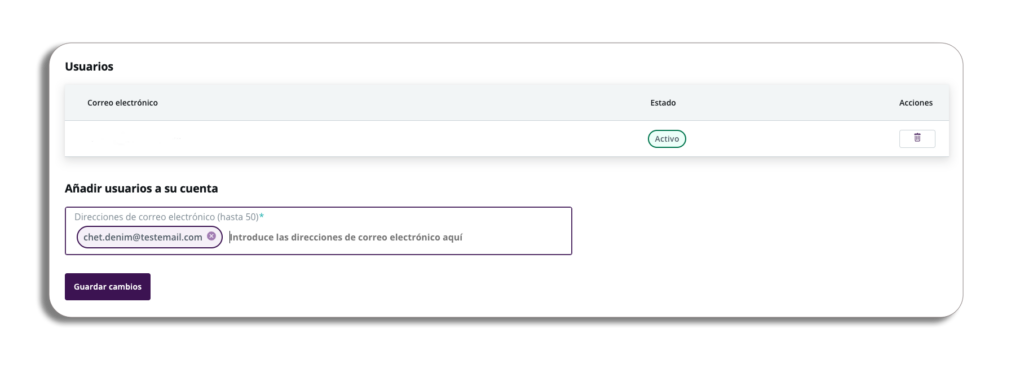Click the chet.denim@testemail.com email chip text
The height and width of the screenshot is (372, 1024).
coord(143,237)
